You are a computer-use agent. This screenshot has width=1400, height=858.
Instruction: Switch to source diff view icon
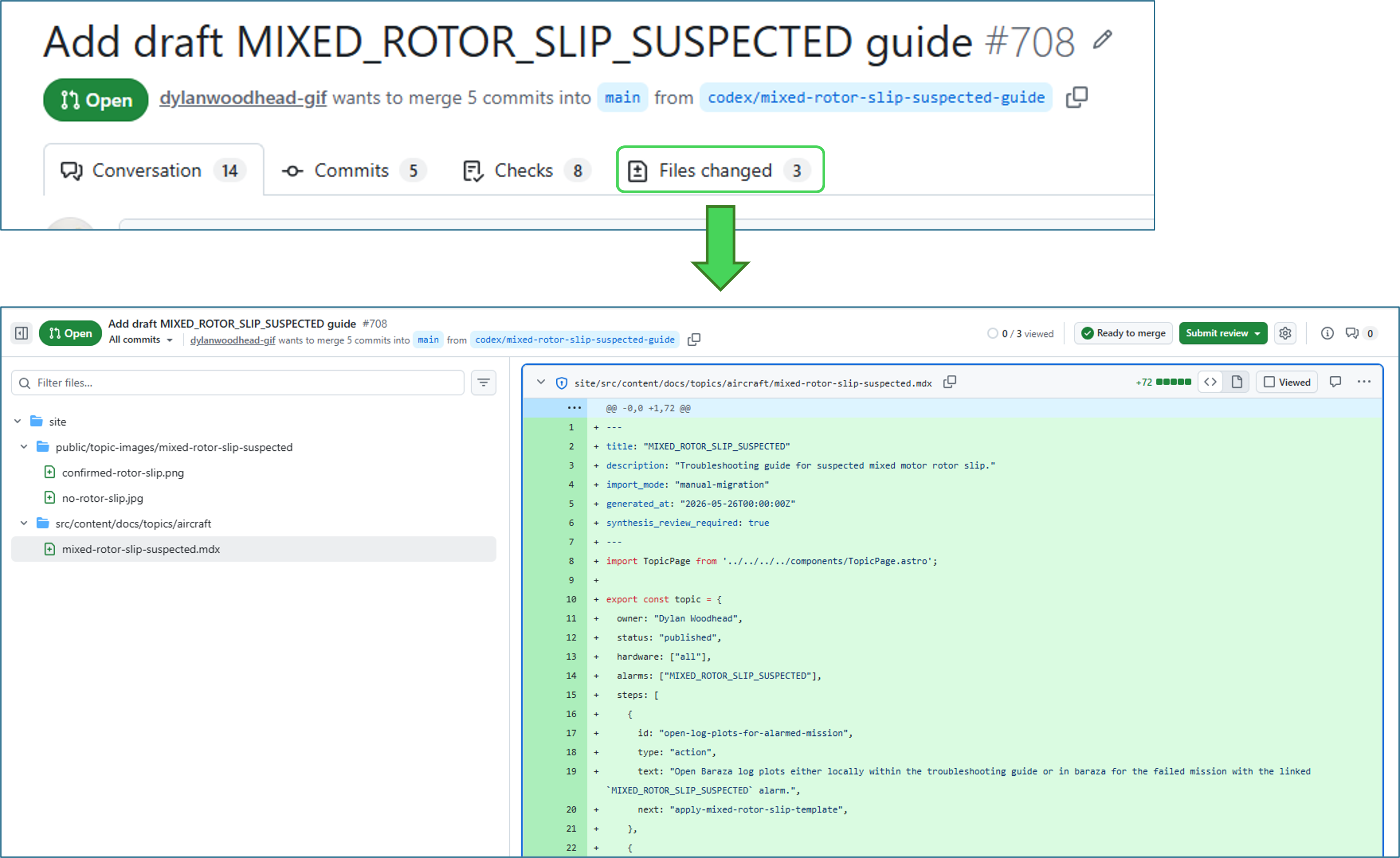pyautogui.click(x=1210, y=383)
